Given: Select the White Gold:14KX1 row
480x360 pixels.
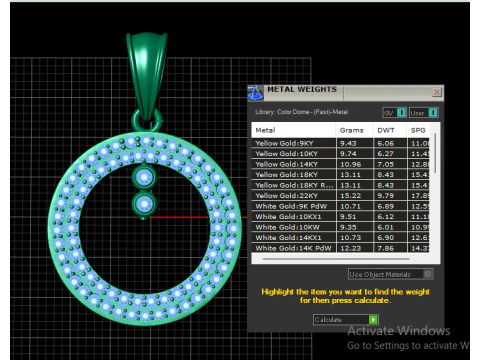Looking at the screenshot, I should coord(341,238).
